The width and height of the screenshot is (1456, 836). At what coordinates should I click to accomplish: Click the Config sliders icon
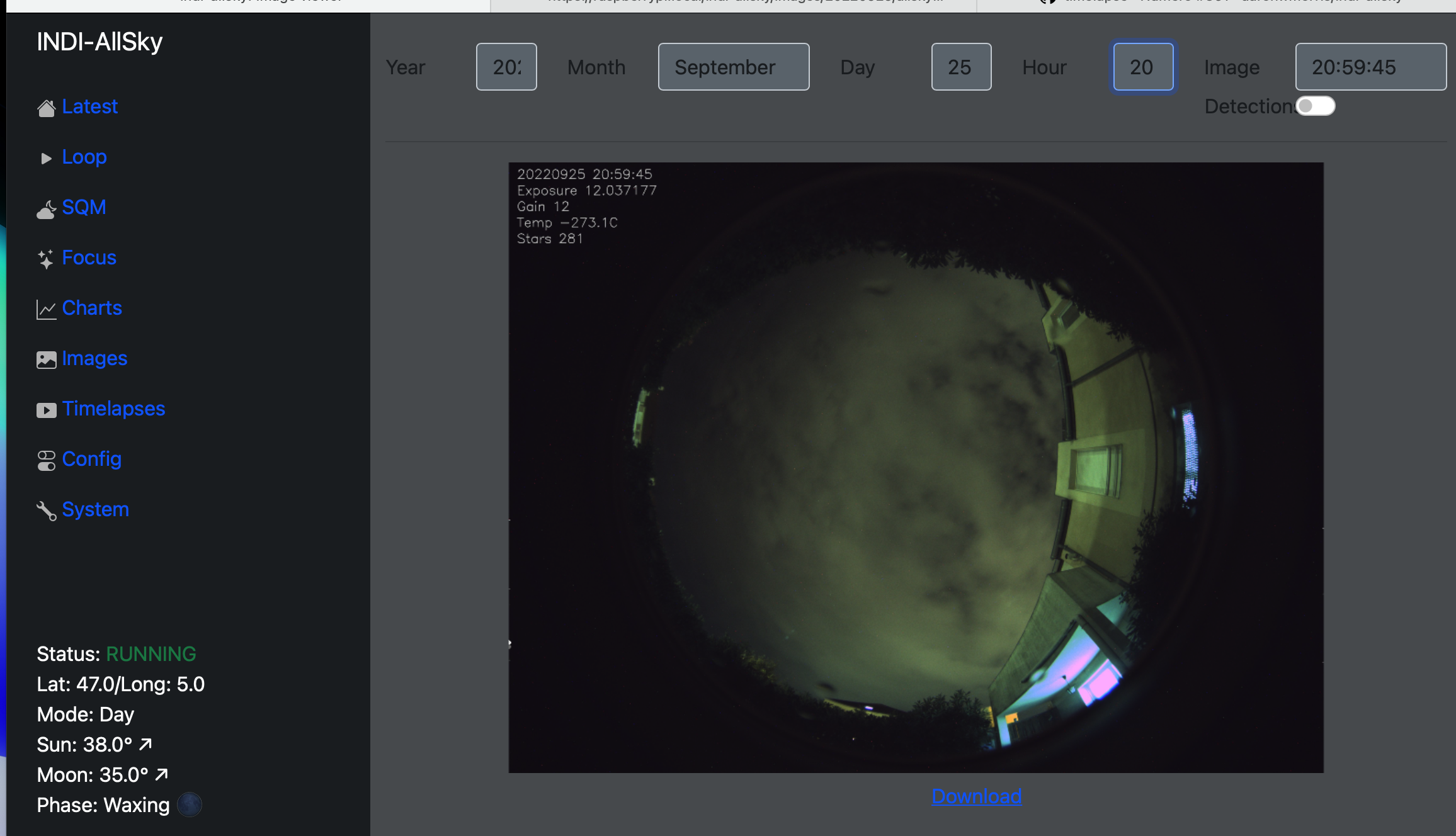pos(46,460)
